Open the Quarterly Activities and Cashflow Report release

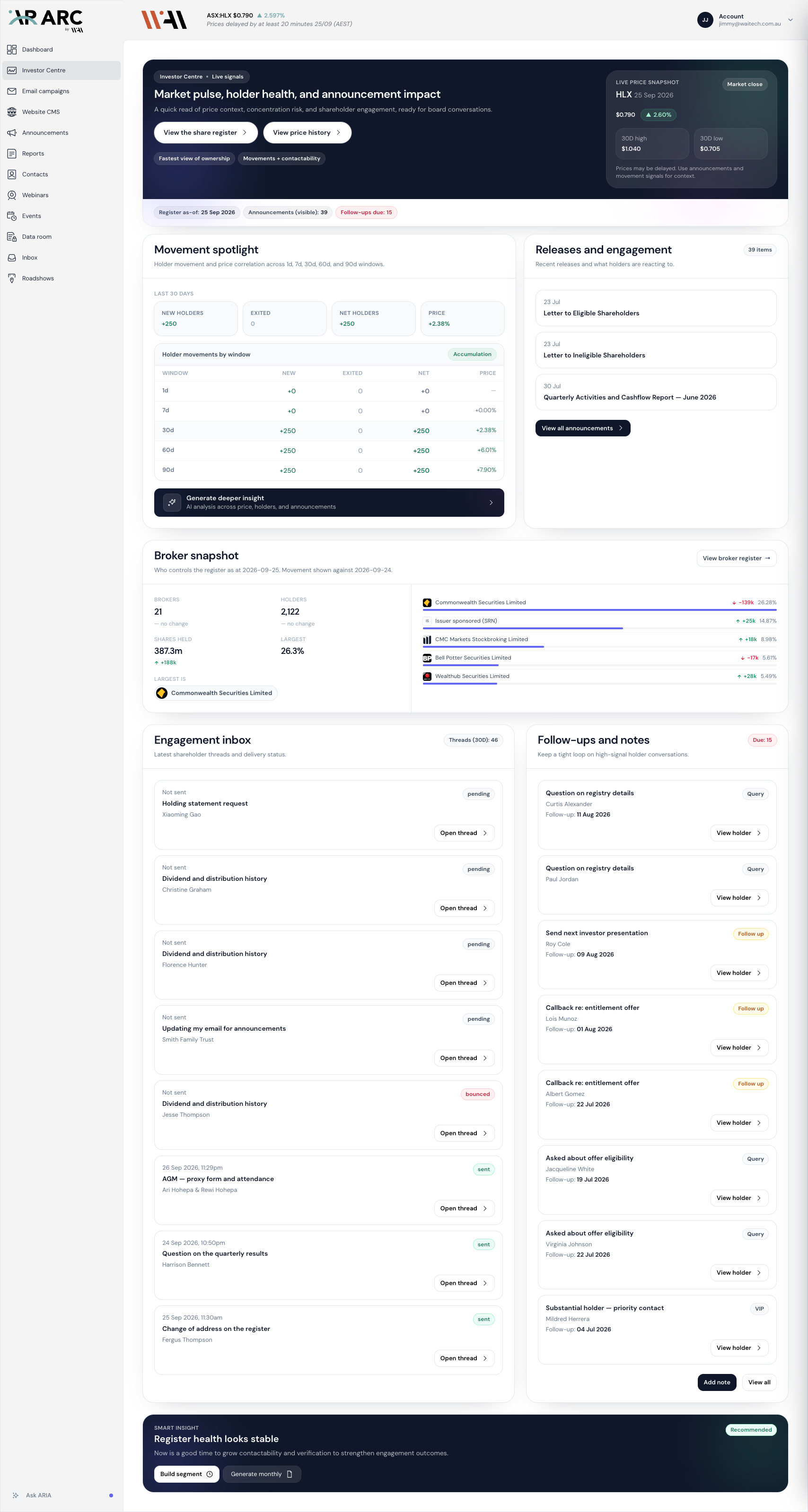tap(655, 392)
